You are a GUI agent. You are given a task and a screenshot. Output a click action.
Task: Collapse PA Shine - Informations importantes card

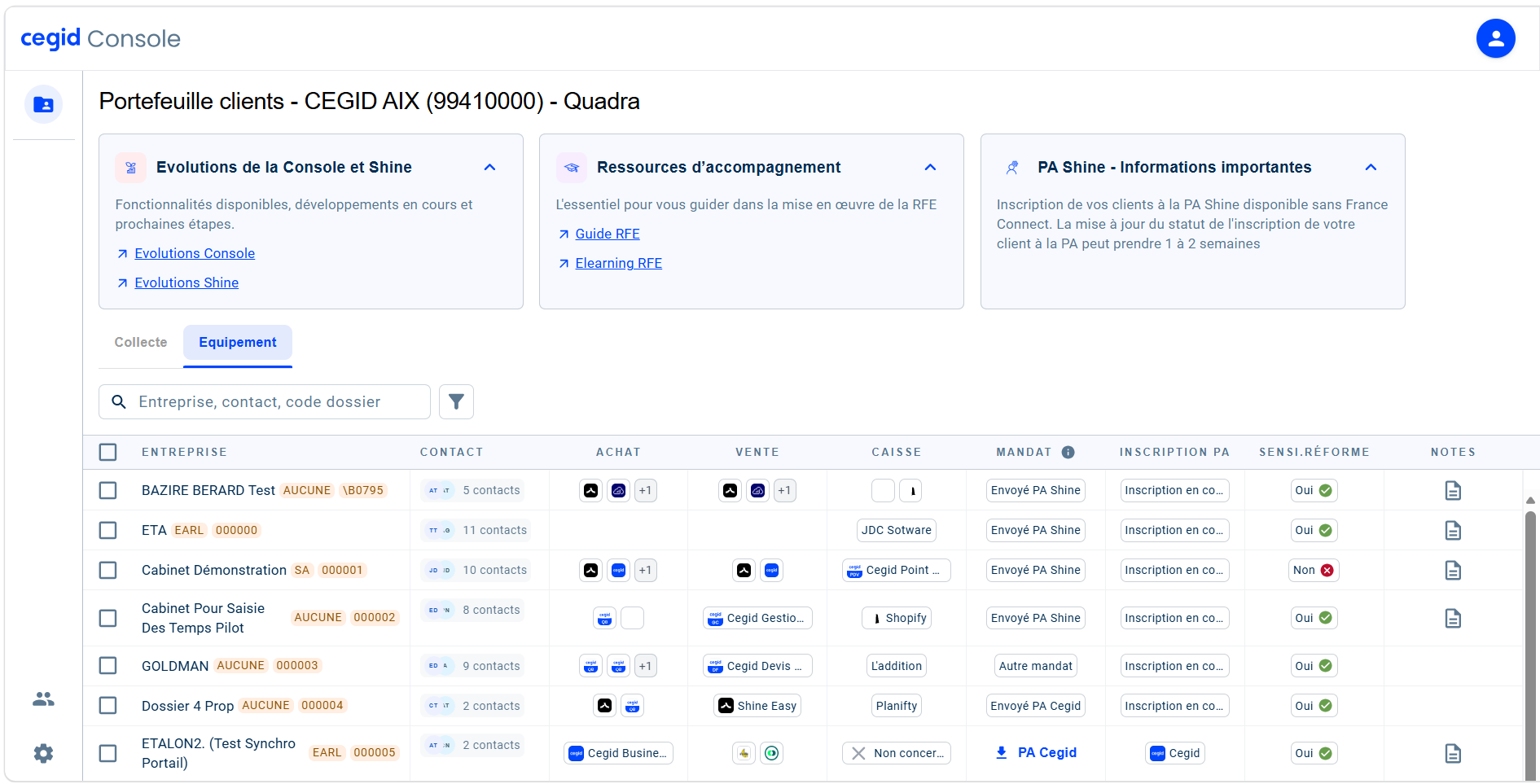[1371, 167]
